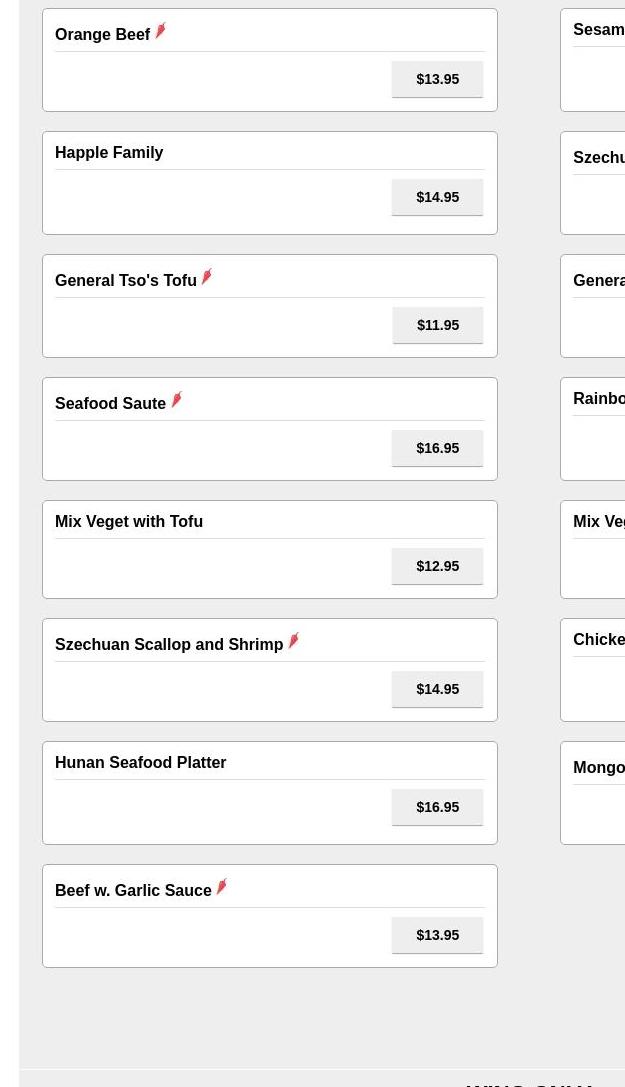625x1087 pixels.
Task: Add Beef w. Garlic Sauce at $13.95
Action: (x=437, y=935)
